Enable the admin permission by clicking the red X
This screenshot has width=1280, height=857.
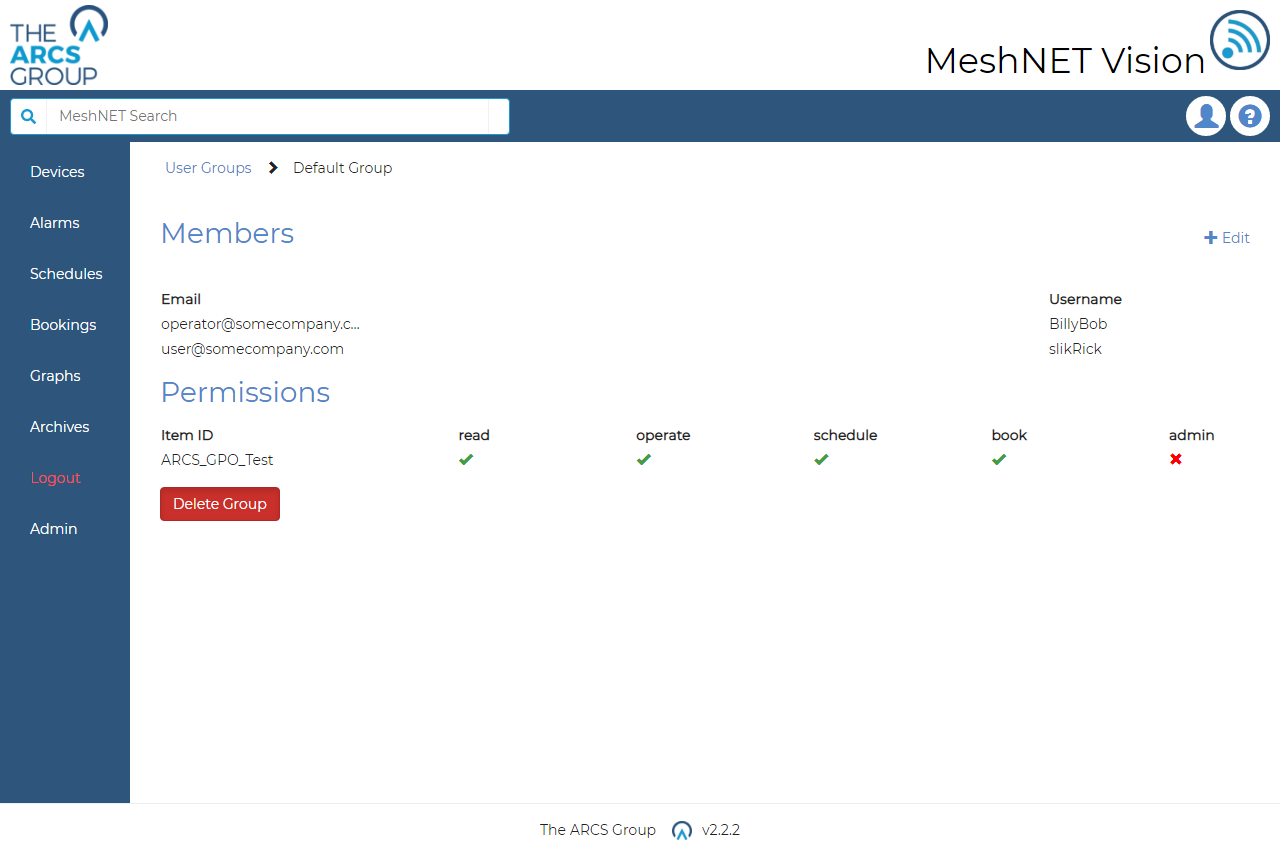coord(1176,459)
